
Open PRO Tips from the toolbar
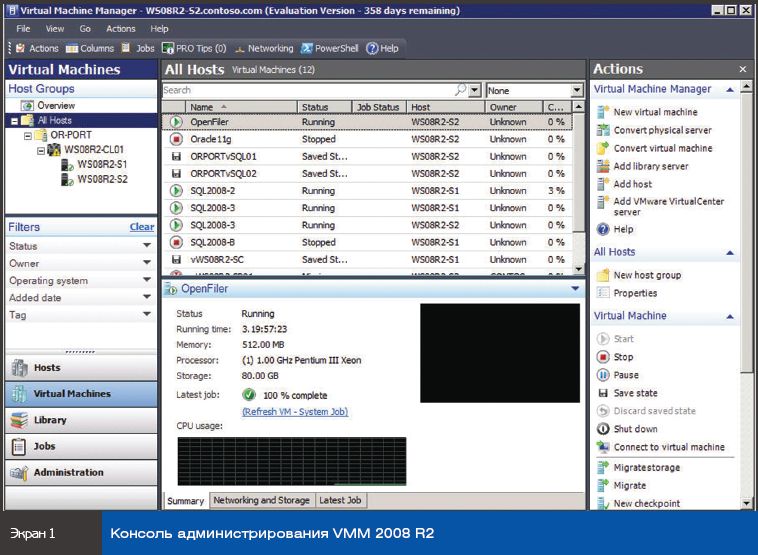[198, 48]
